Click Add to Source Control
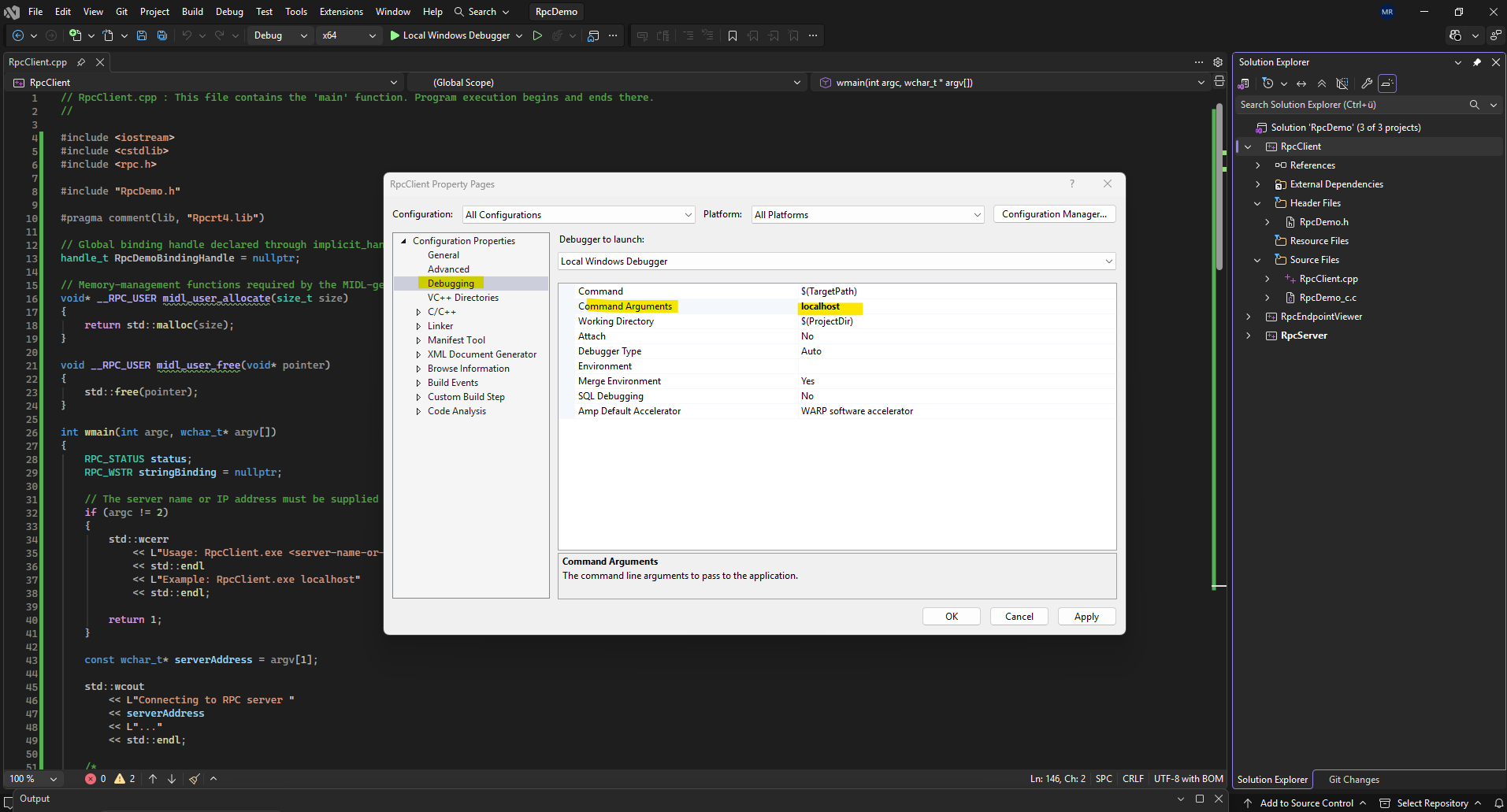This screenshot has width=1507, height=812. [x=1306, y=803]
